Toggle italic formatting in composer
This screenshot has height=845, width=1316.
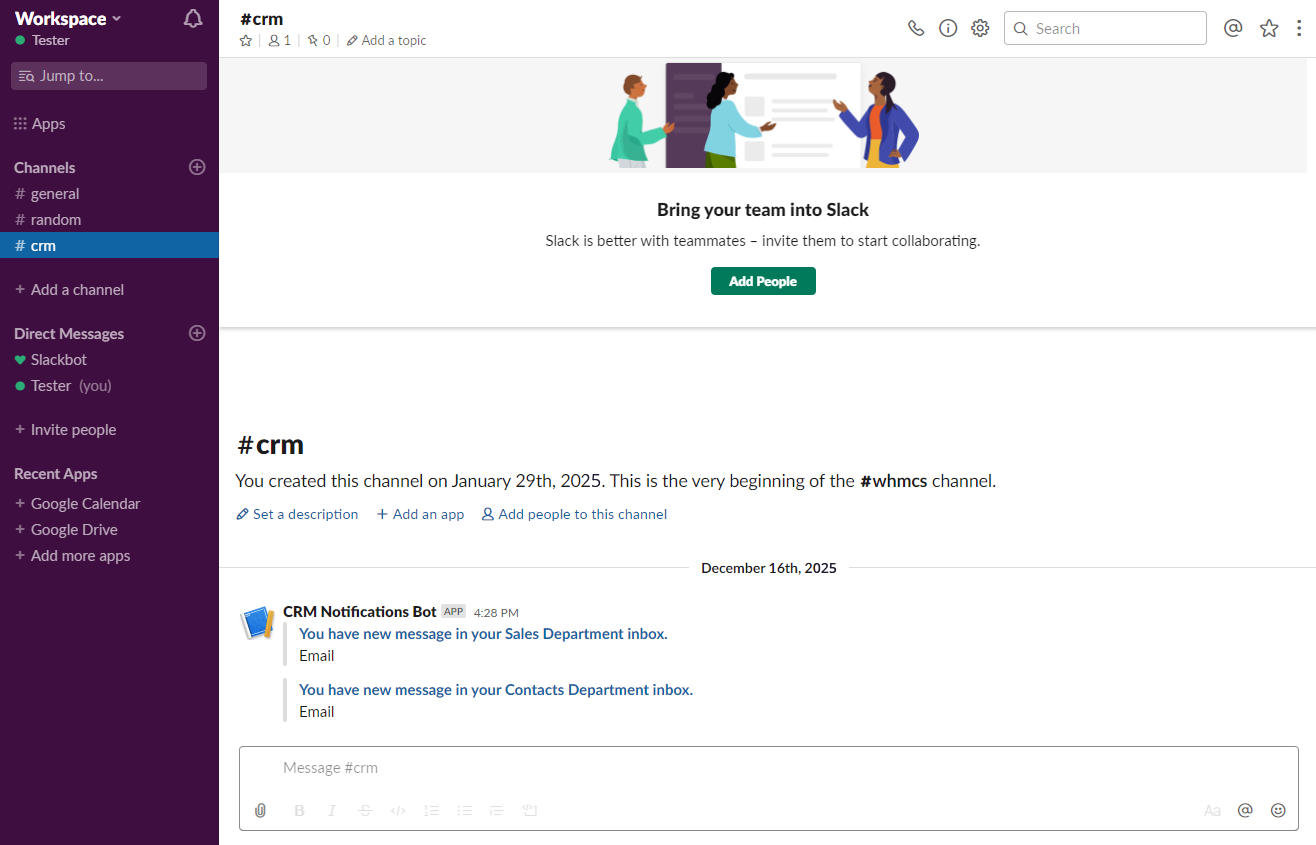pos(332,810)
